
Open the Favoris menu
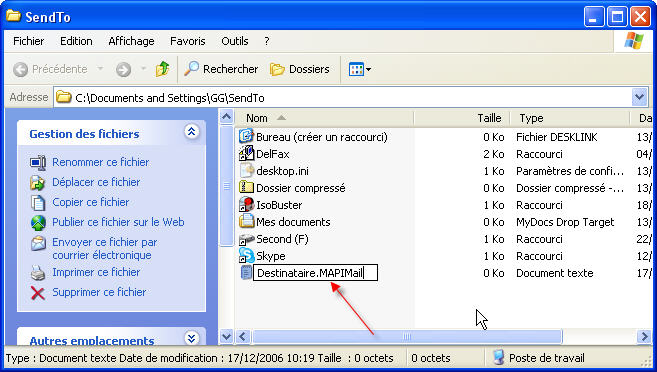click(x=188, y=41)
